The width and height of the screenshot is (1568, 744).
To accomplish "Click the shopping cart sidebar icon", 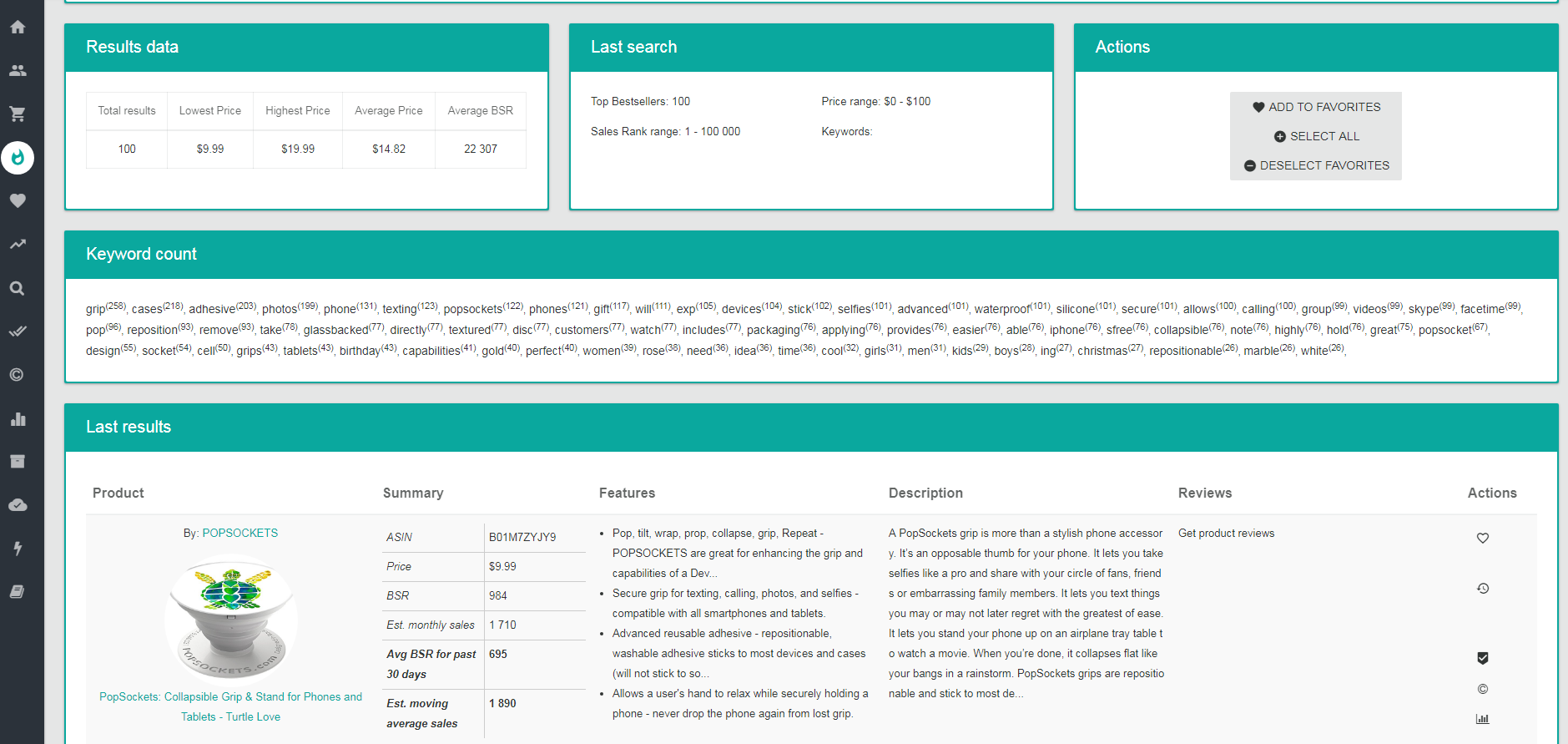I will tap(18, 114).
